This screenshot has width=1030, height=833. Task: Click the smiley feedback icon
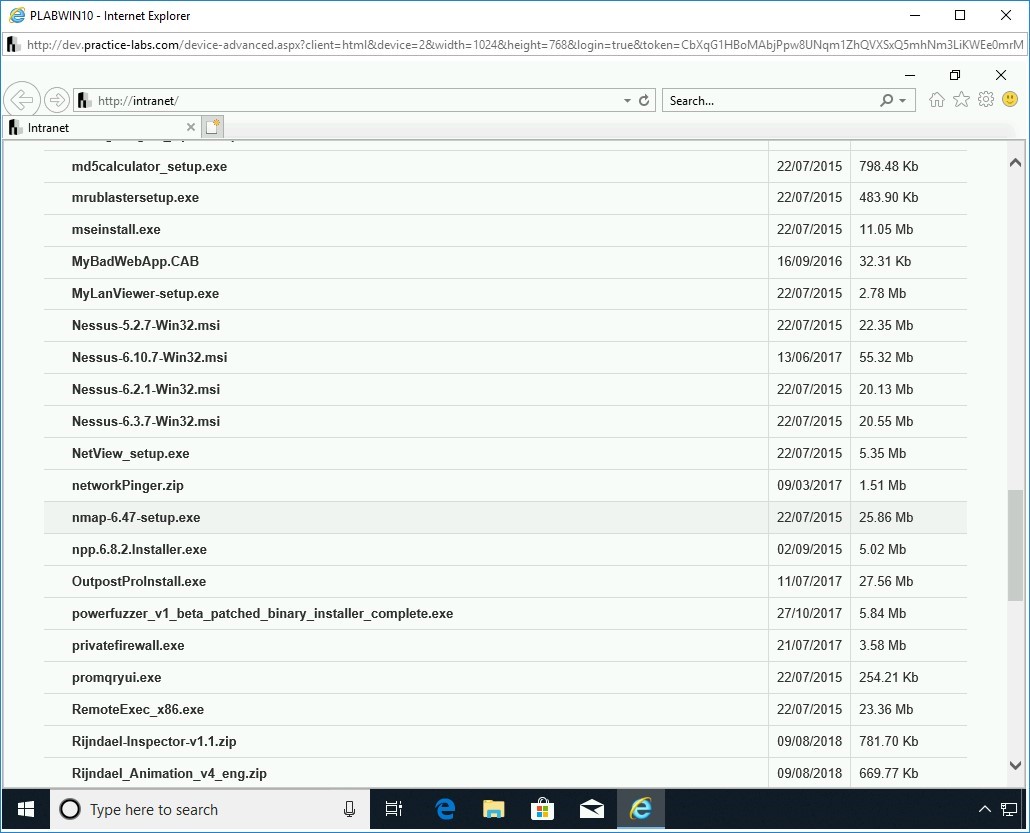[x=1010, y=99]
